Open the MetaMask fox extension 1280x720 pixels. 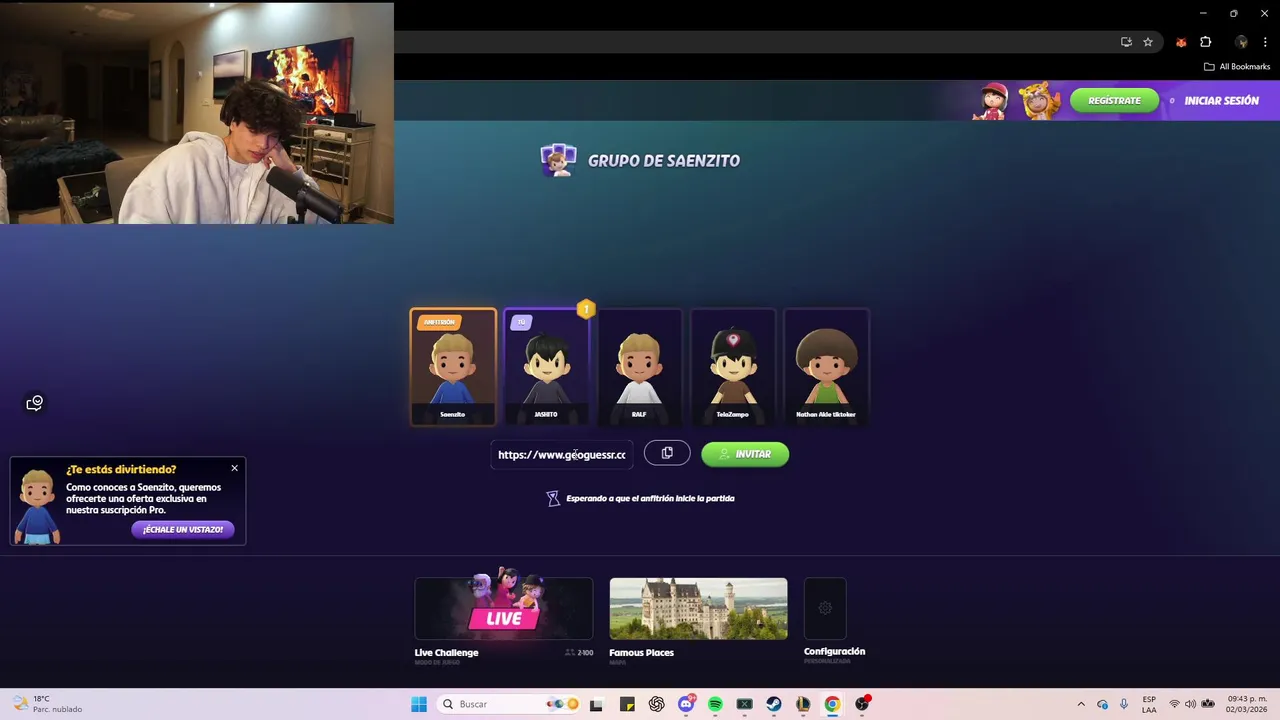coord(1181,42)
